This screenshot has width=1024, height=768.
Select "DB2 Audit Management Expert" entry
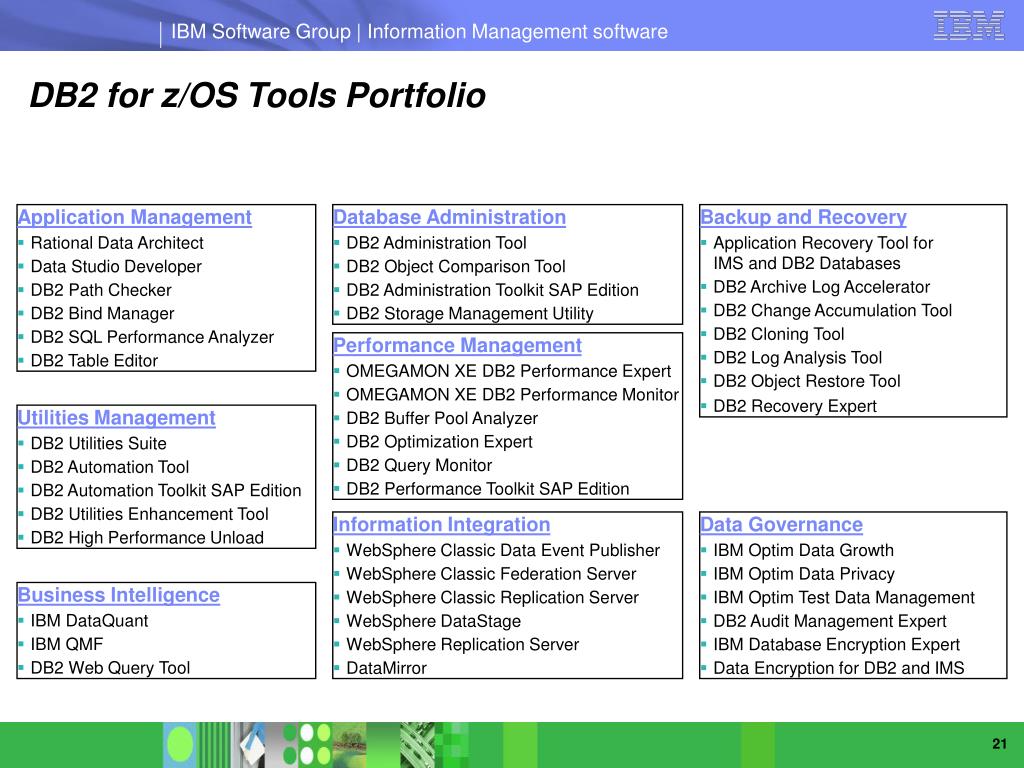(829, 621)
